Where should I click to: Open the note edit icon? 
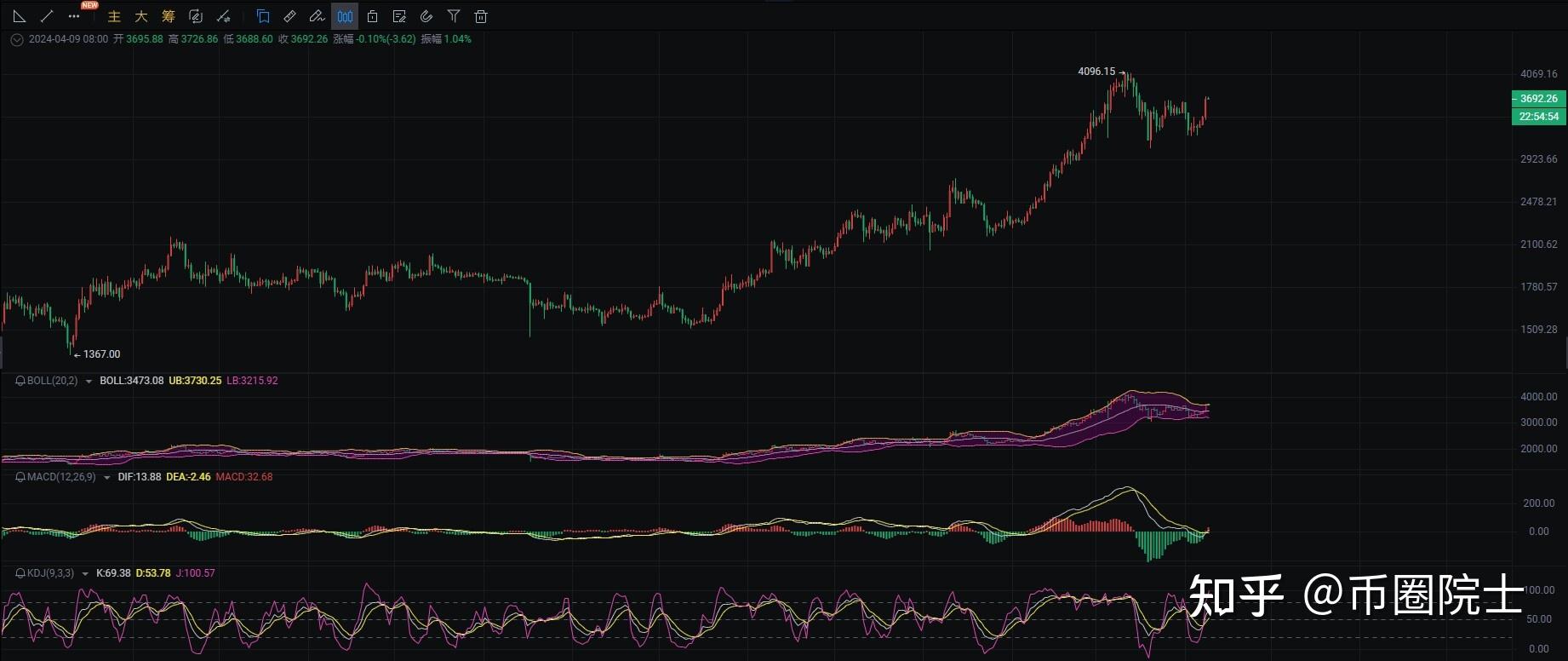tap(399, 16)
